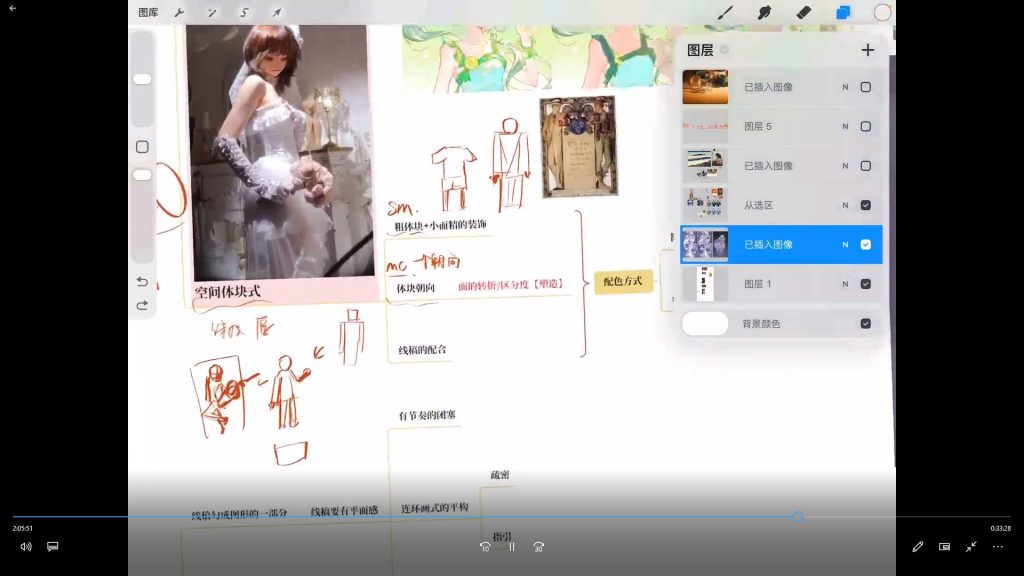The width and height of the screenshot is (1024, 576).
Task: Switch to mini player view
Action: pyautogui.click(x=944, y=547)
